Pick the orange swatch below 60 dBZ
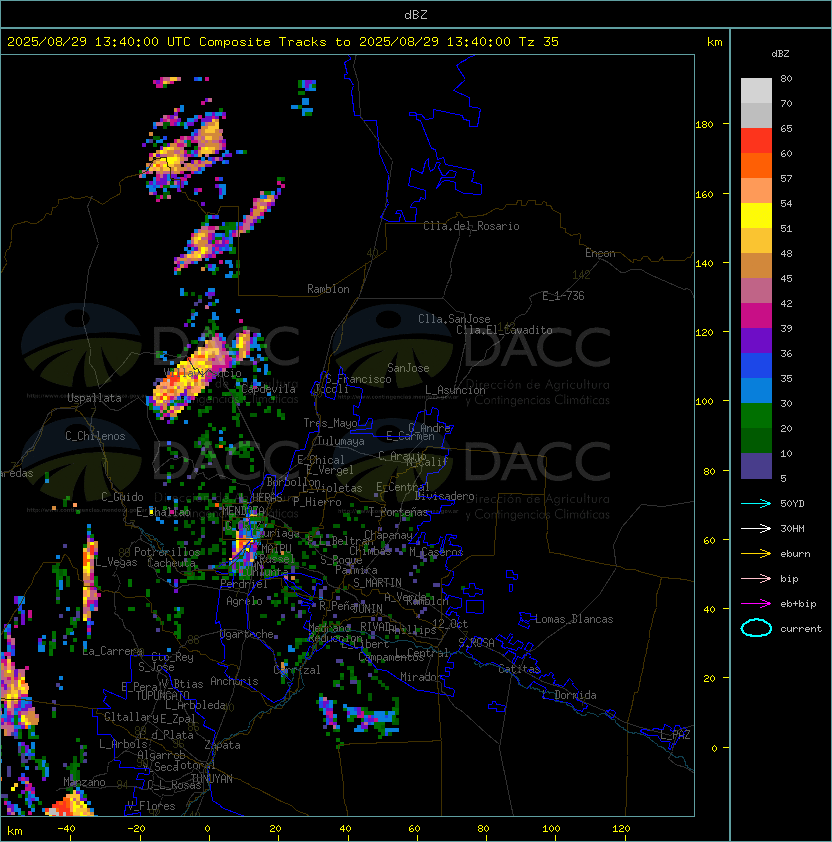The width and height of the screenshot is (832, 842). 756,165
